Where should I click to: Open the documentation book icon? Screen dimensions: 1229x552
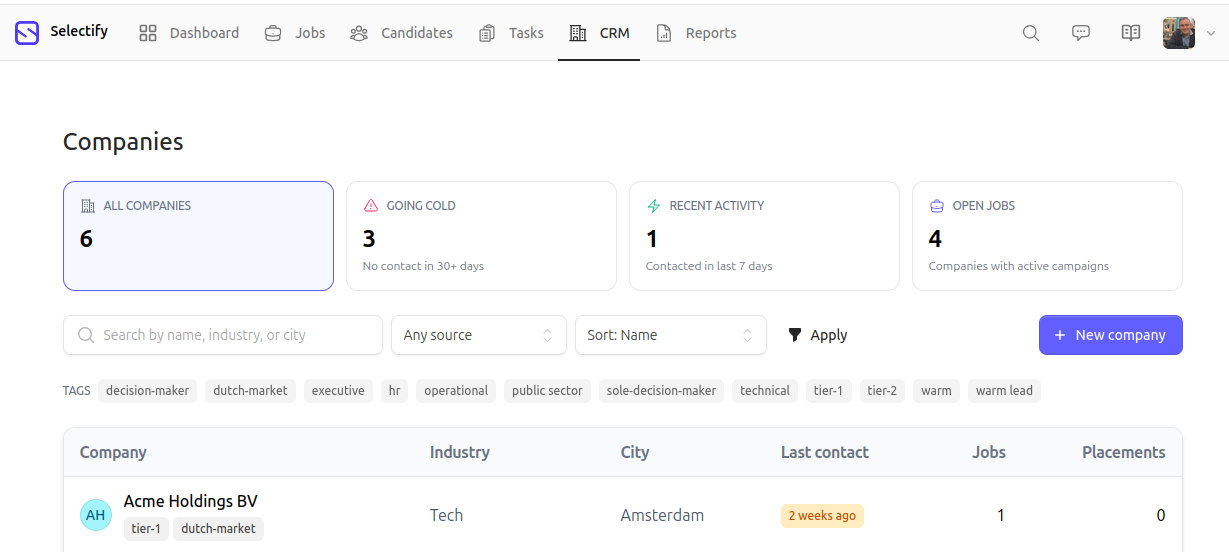pyautogui.click(x=1131, y=33)
